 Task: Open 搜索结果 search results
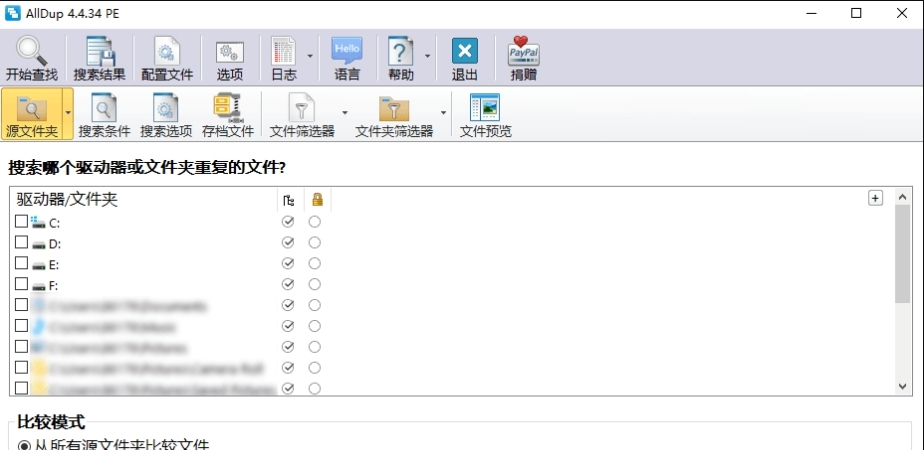pyautogui.click(x=100, y=59)
